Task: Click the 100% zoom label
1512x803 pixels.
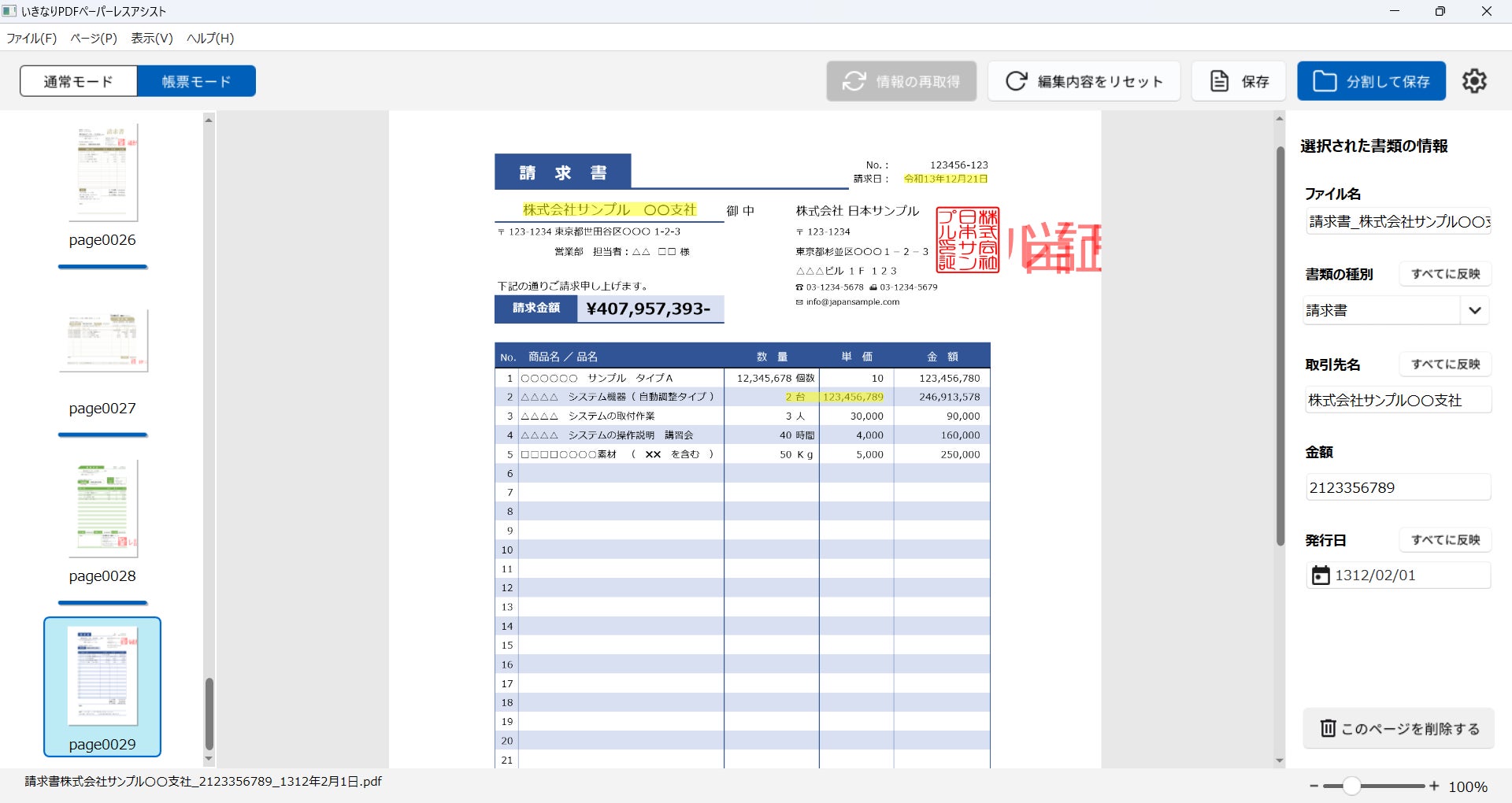Action: tap(1468, 786)
